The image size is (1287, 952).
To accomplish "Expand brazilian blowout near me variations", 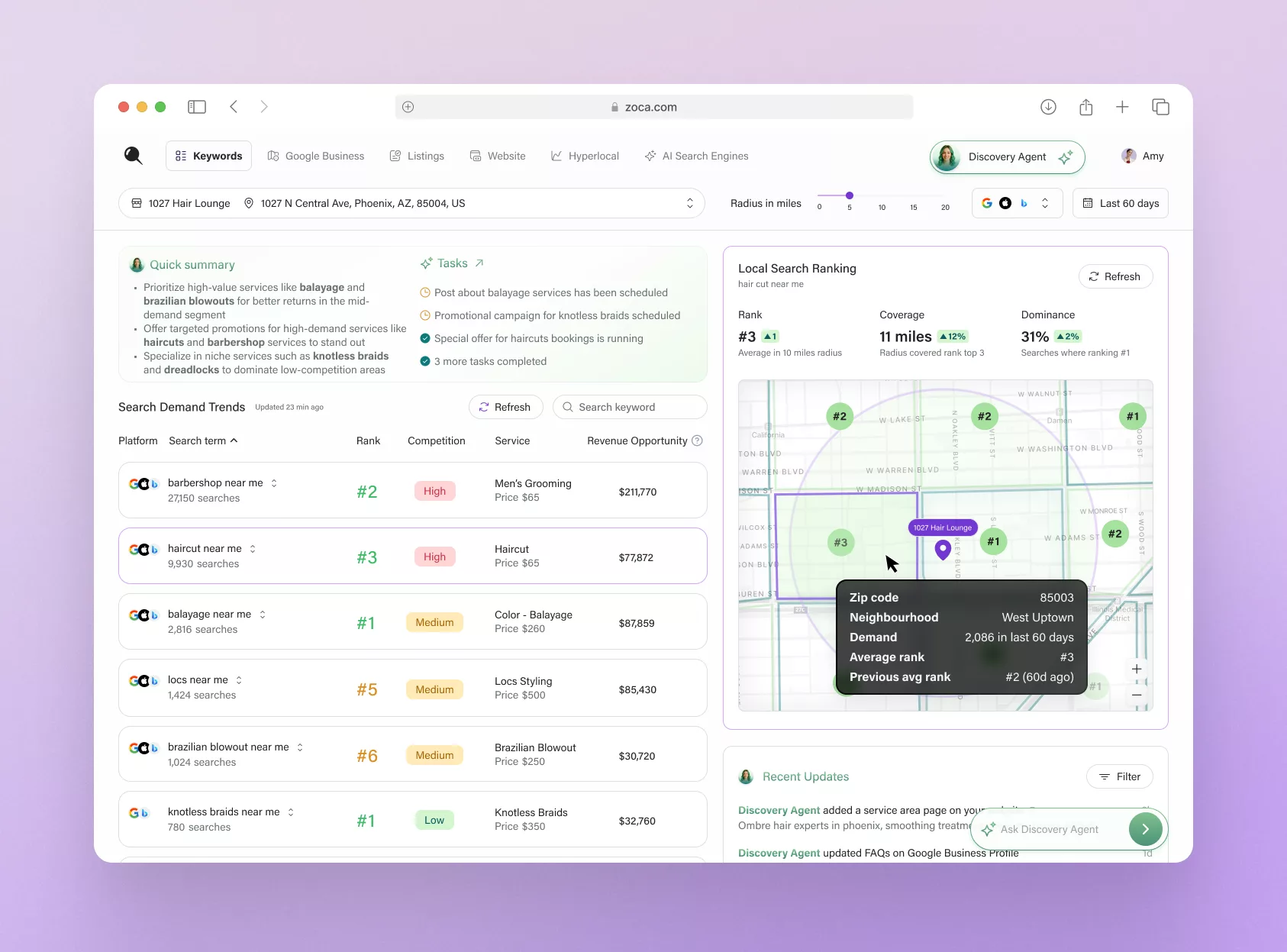I will [x=300, y=747].
